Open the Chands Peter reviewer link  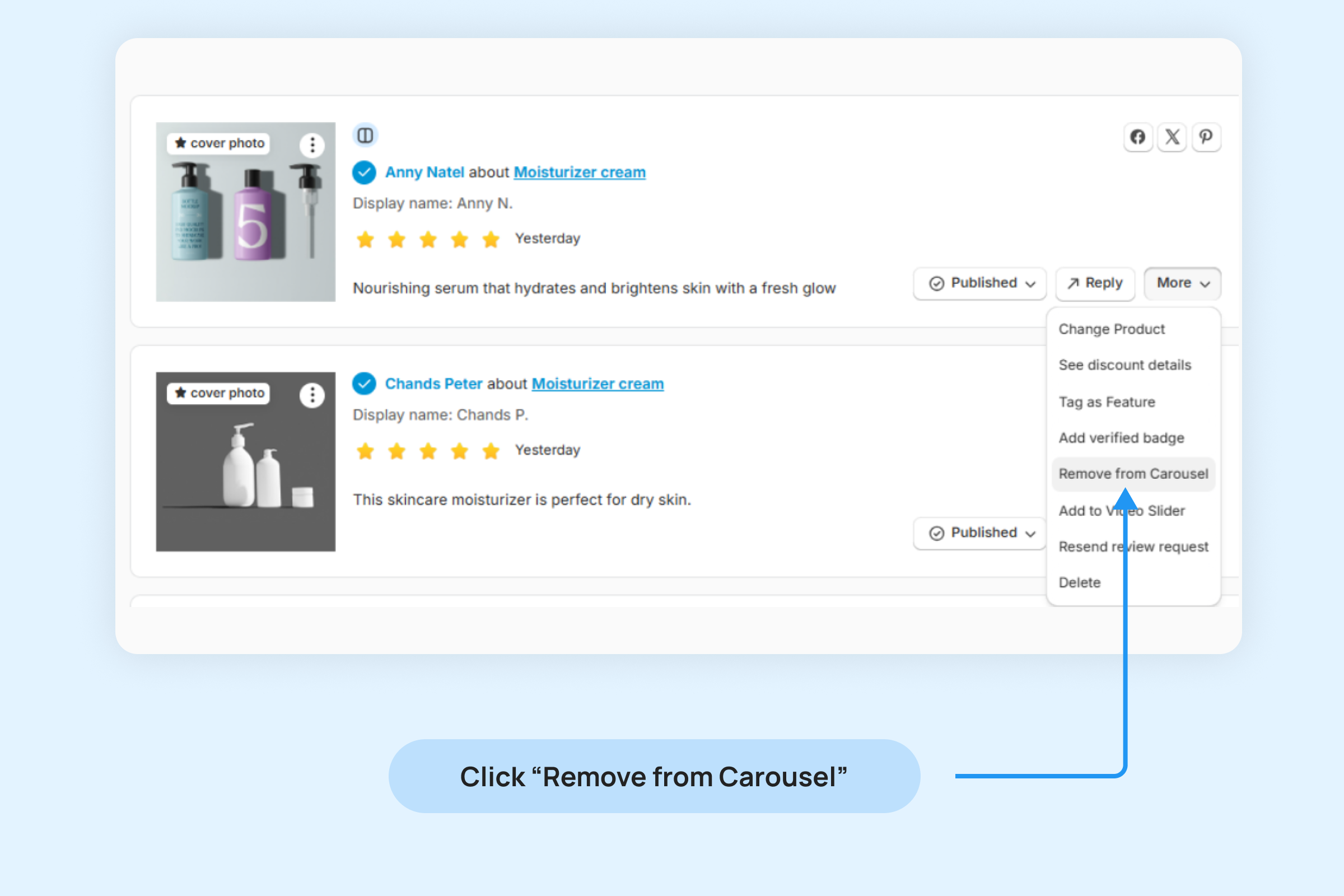click(x=433, y=384)
